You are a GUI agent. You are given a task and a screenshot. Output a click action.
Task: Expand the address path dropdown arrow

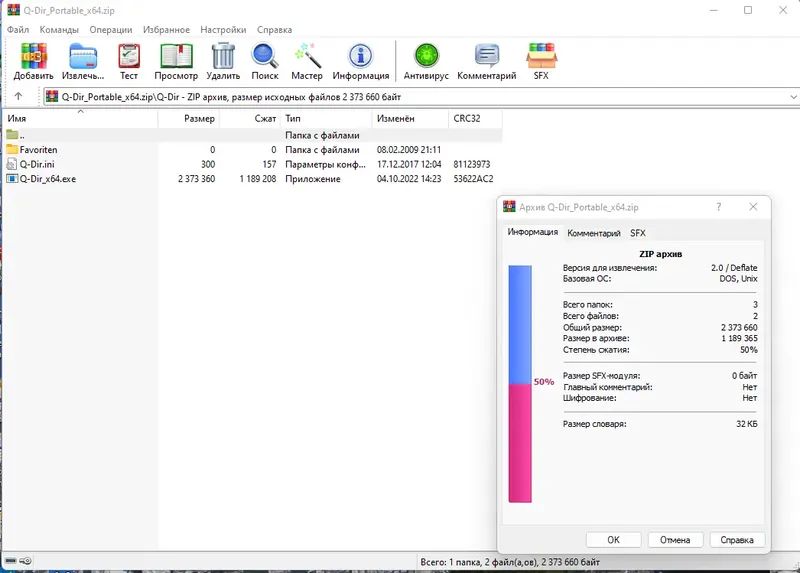click(793, 96)
